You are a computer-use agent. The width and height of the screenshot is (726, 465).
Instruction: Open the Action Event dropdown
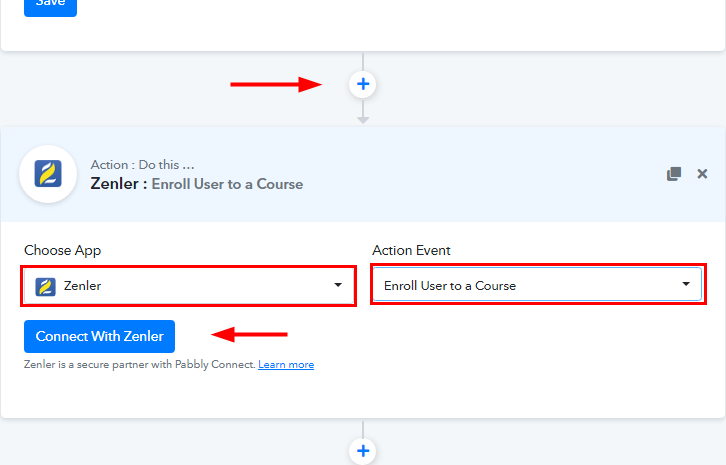click(537, 285)
